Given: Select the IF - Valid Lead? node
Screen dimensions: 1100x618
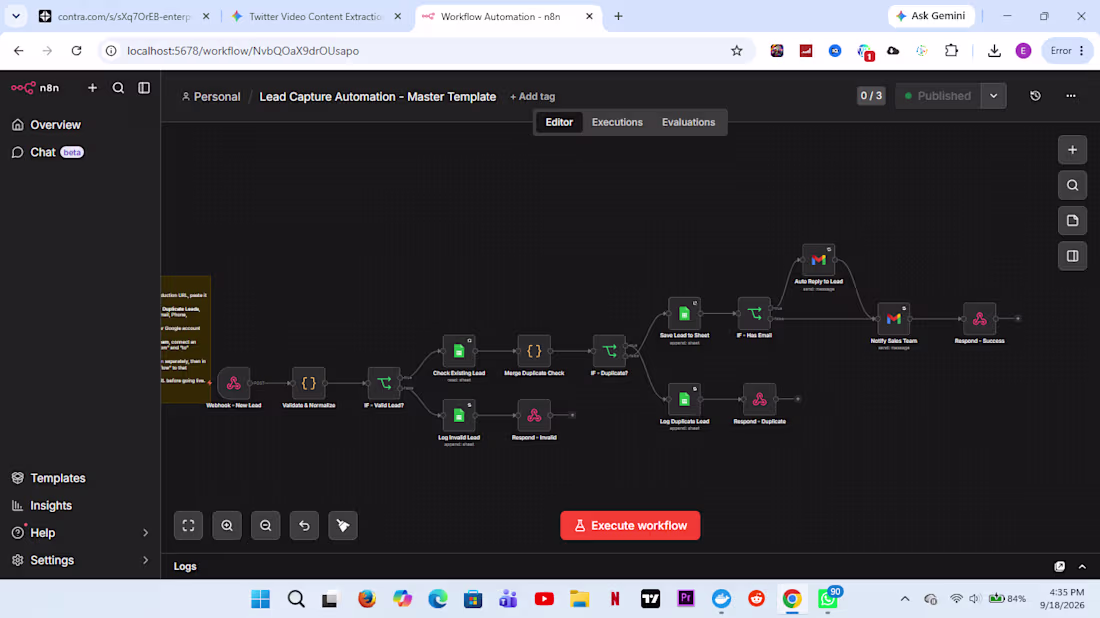Looking at the screenshot, I should tap(384, 383).
